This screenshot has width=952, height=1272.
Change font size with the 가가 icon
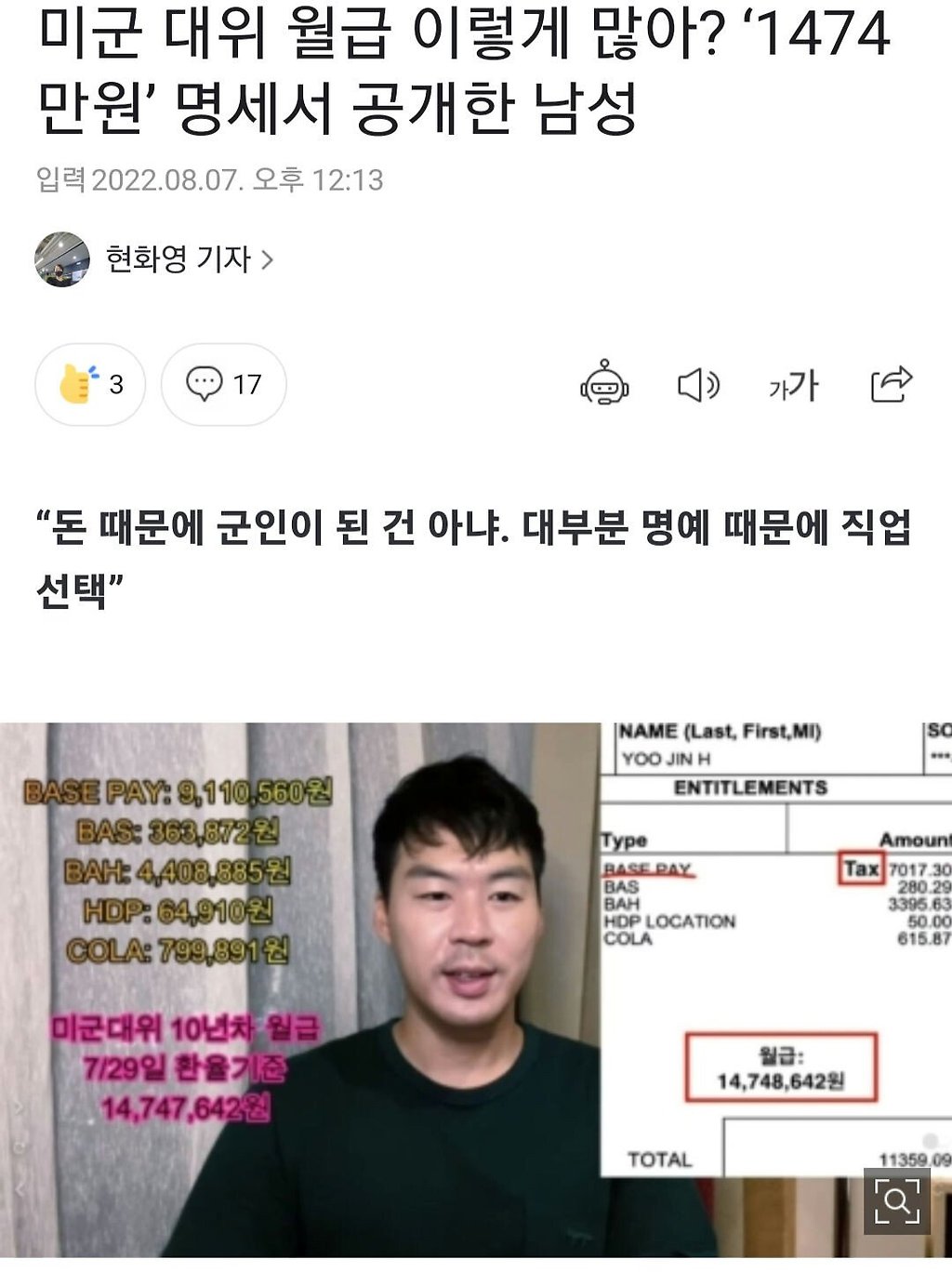tap(793, 384)
